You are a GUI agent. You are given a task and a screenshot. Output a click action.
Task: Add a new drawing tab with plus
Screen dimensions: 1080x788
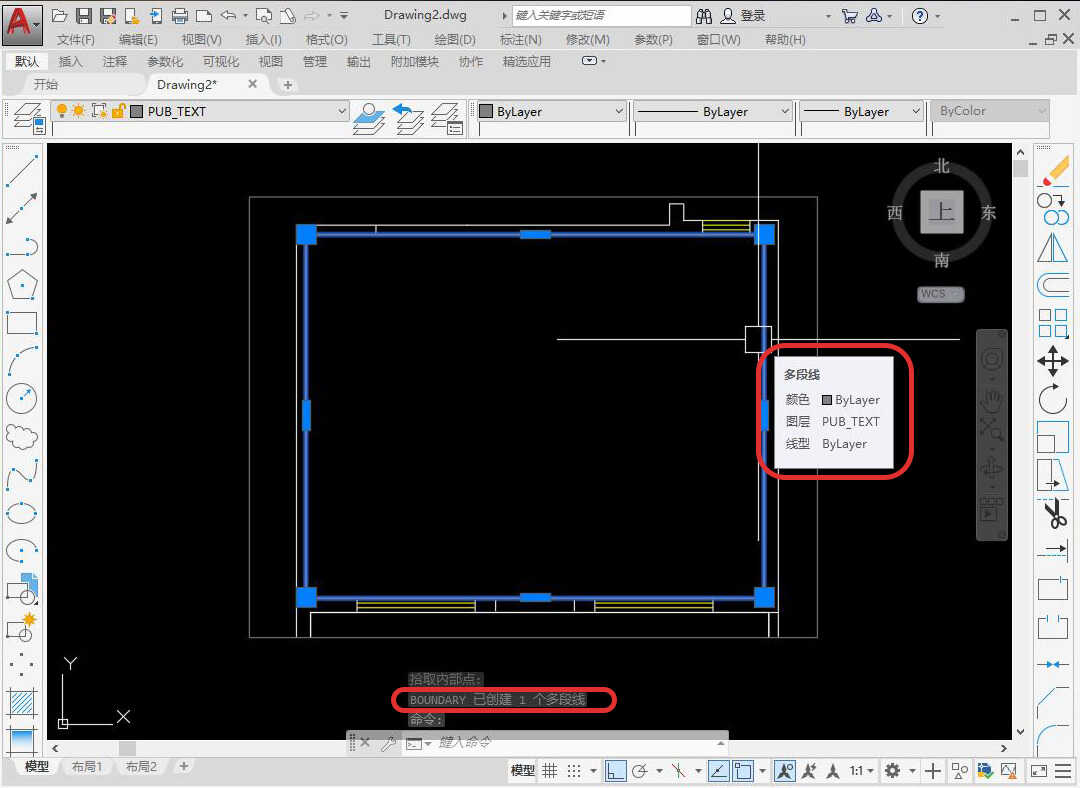pyautogui.click(x=288, y=85)
